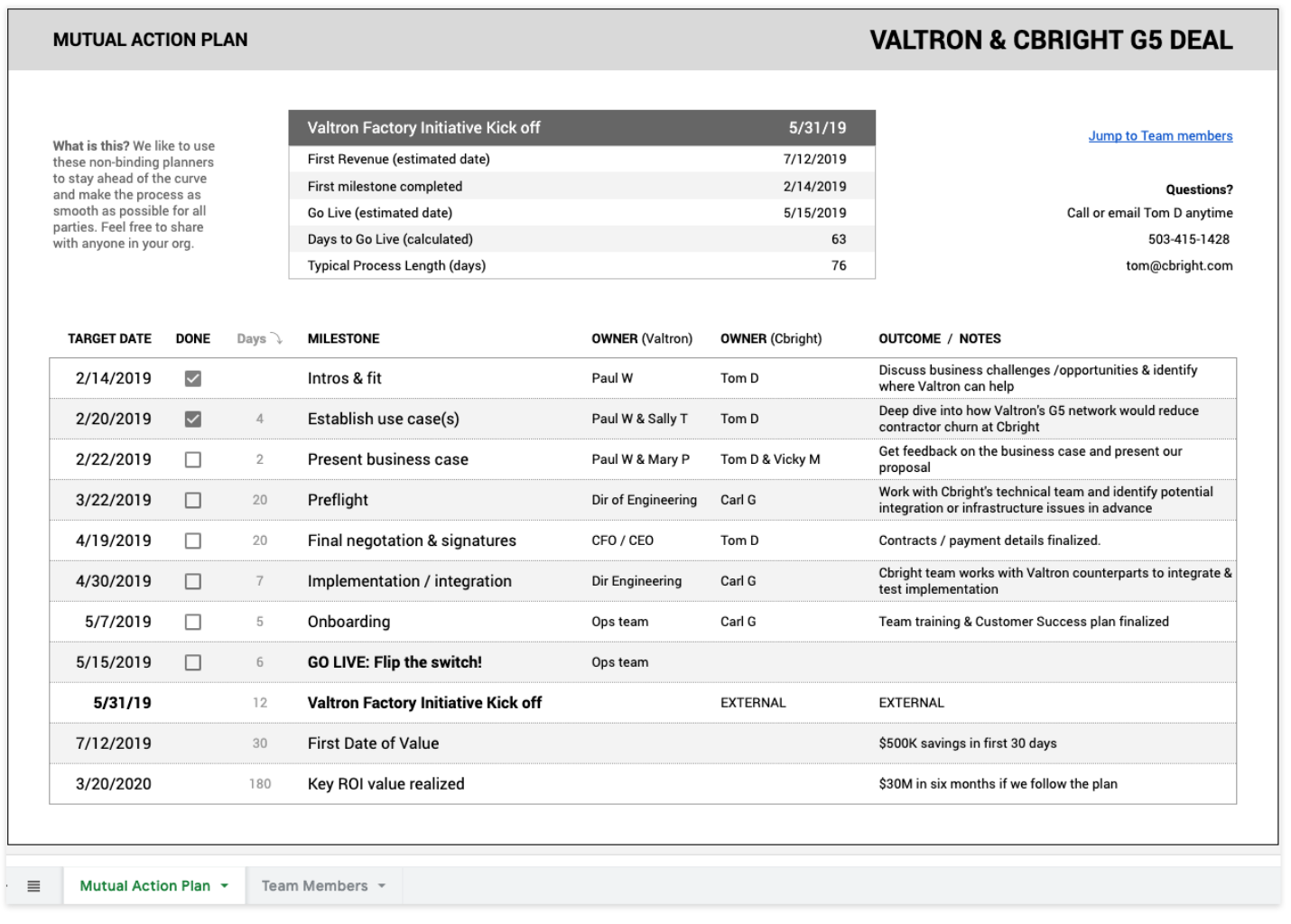Screen dimensions: 1291x924
Task: Open the Mutual Action Plan tab dropdown
Action: (226, 885)
